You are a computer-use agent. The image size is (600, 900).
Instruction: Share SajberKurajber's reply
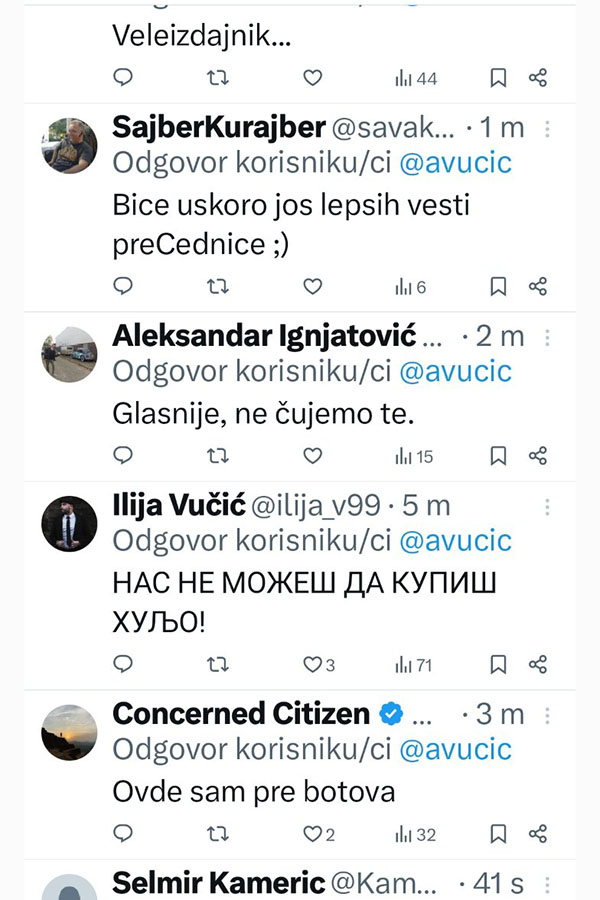(x=538, y=286)
